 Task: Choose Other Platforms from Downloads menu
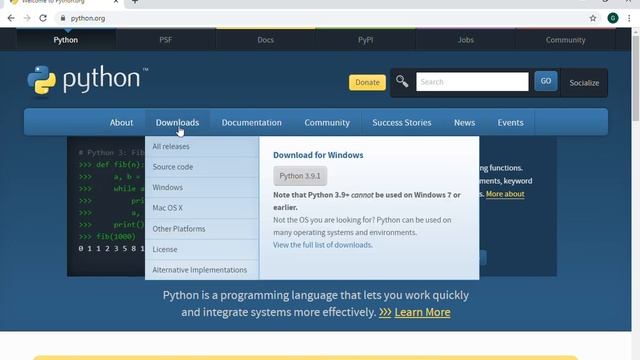[x=202, y=229]
